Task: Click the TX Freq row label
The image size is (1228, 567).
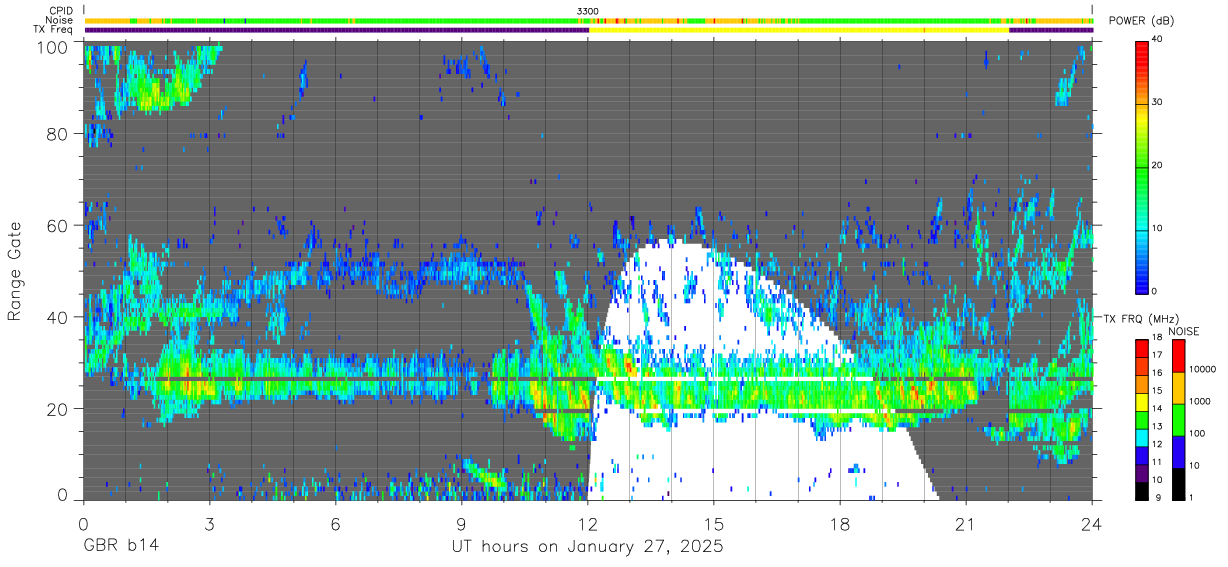Action: pyautogui.click(x=54, y=30)
